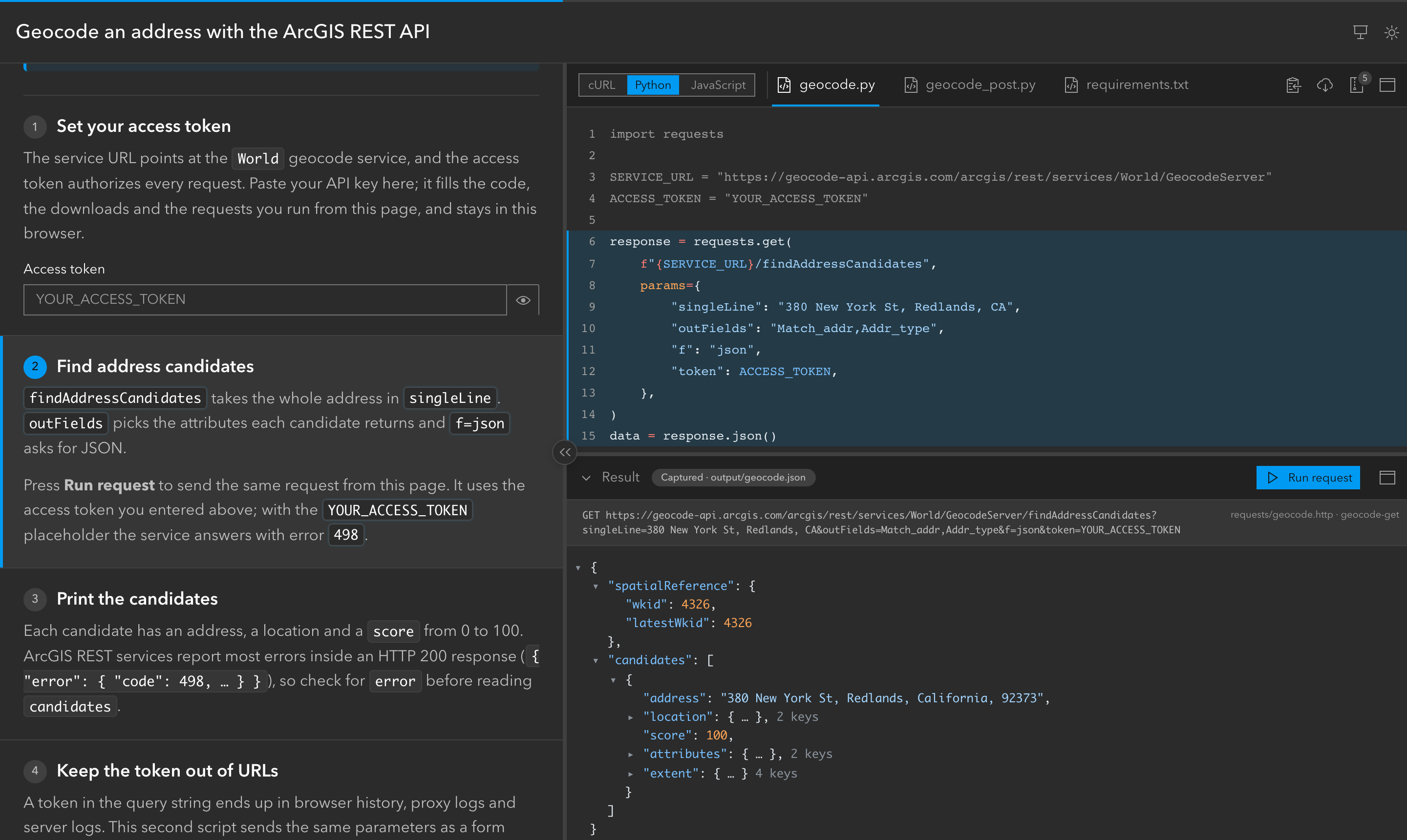
Task: Open step 4 Keep the token out of URLs
Action: tap(167, 771)
